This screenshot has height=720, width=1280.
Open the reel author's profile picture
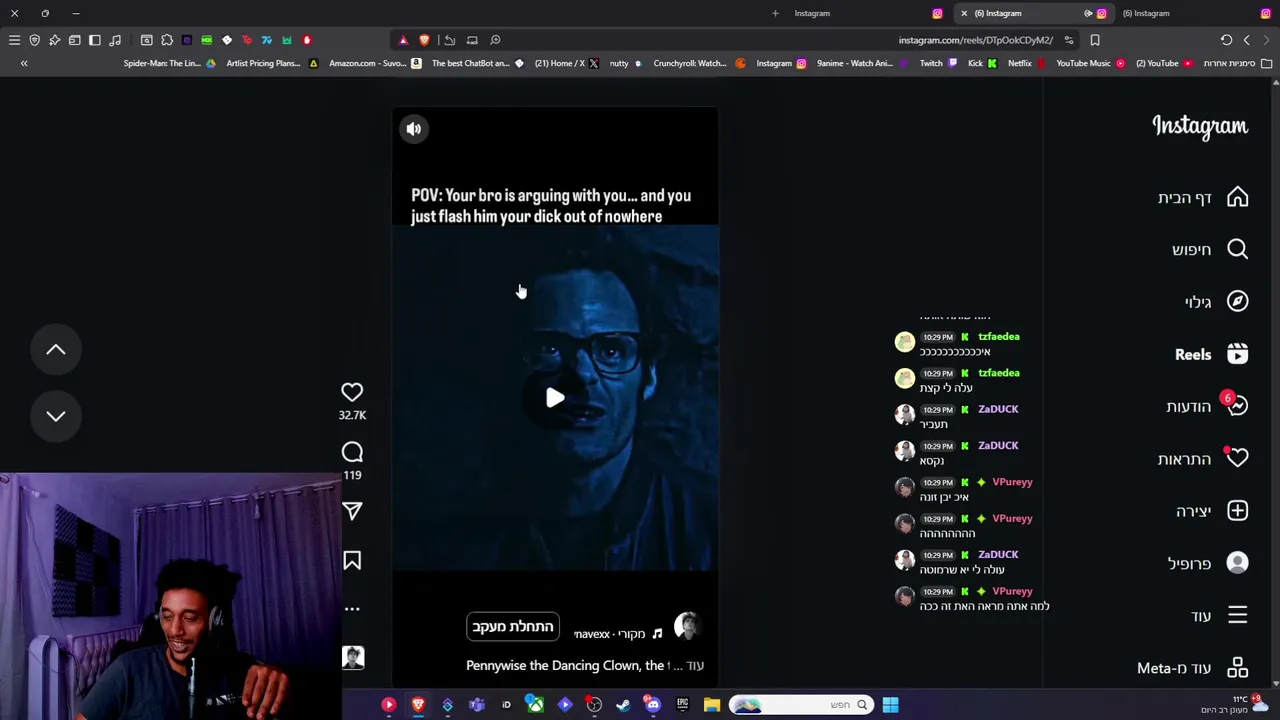[x=687, y=627]
